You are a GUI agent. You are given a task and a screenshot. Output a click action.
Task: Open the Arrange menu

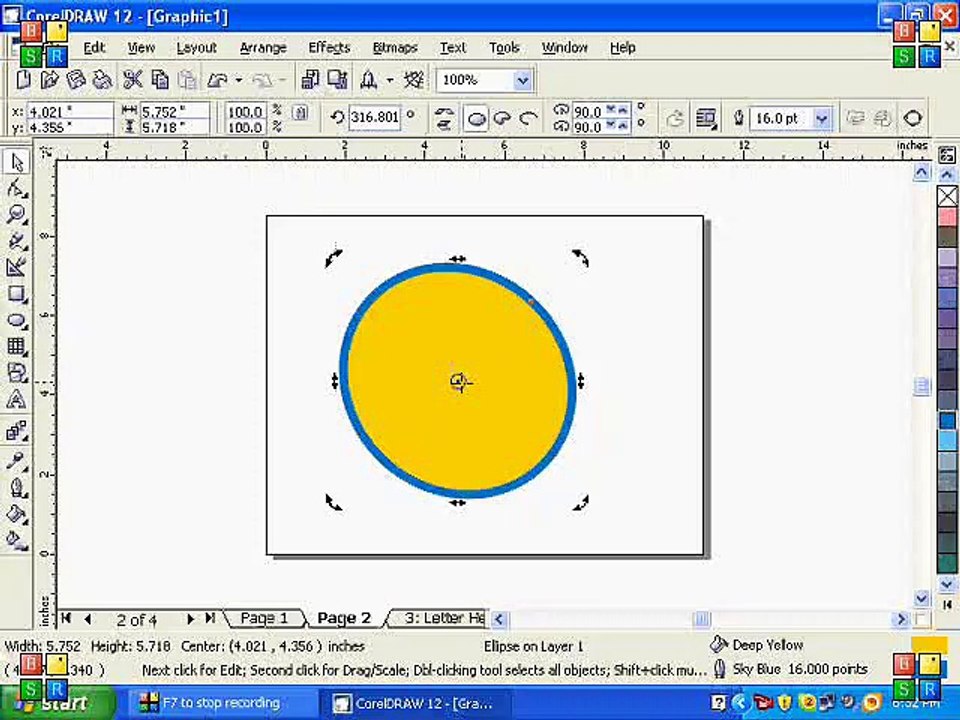click(x=263, y=48)
